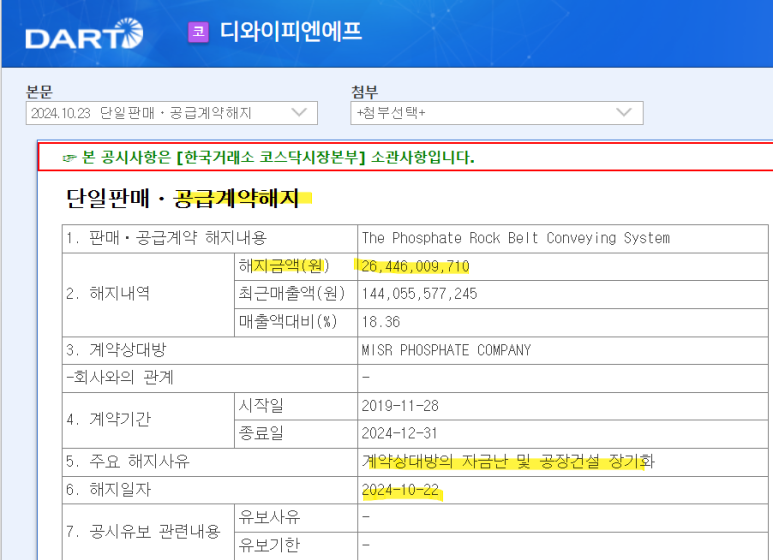Click the label 유보사유
Screen dimensions: 773x560
tap(269, 517)
